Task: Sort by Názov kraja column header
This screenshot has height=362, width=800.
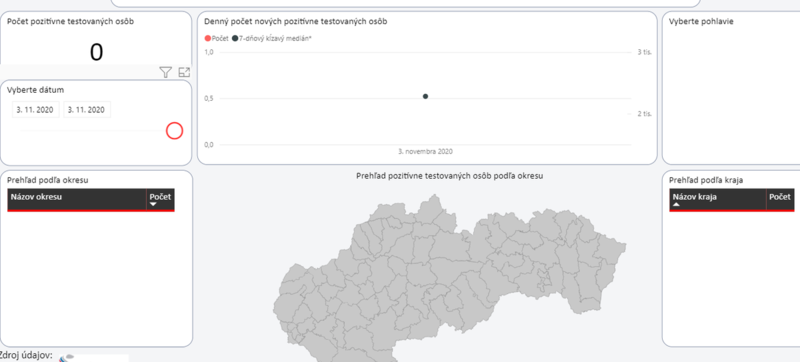Action: [x=717, y=199]
